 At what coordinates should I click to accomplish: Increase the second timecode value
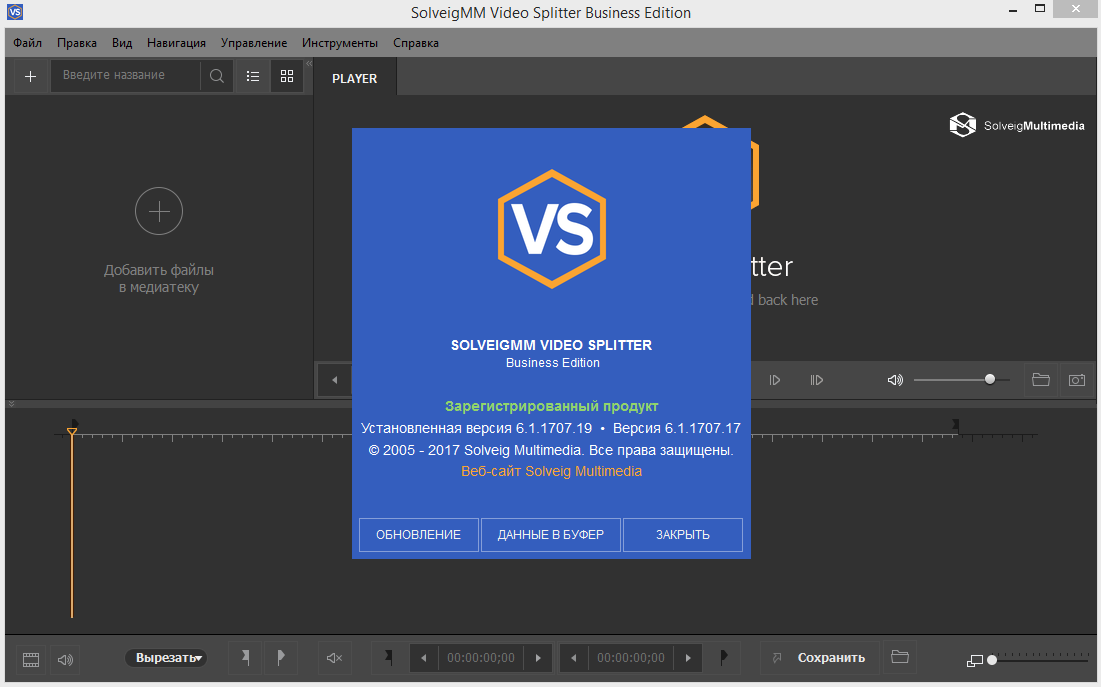tap(688, 658)
